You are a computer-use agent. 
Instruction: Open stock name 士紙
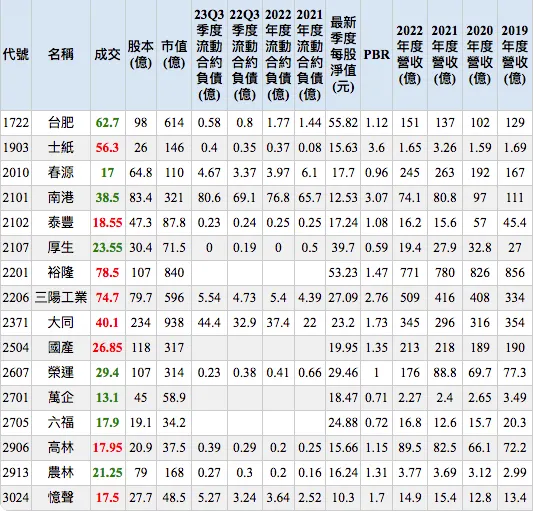[x=61, y=148]
